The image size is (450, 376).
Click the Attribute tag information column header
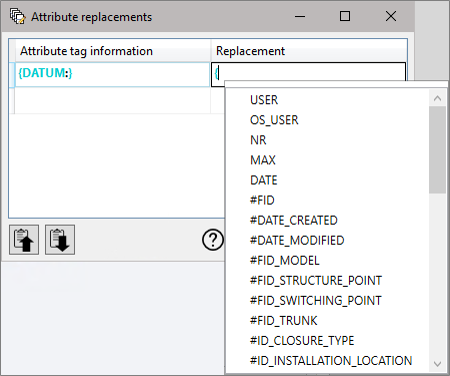click(113, 51)
